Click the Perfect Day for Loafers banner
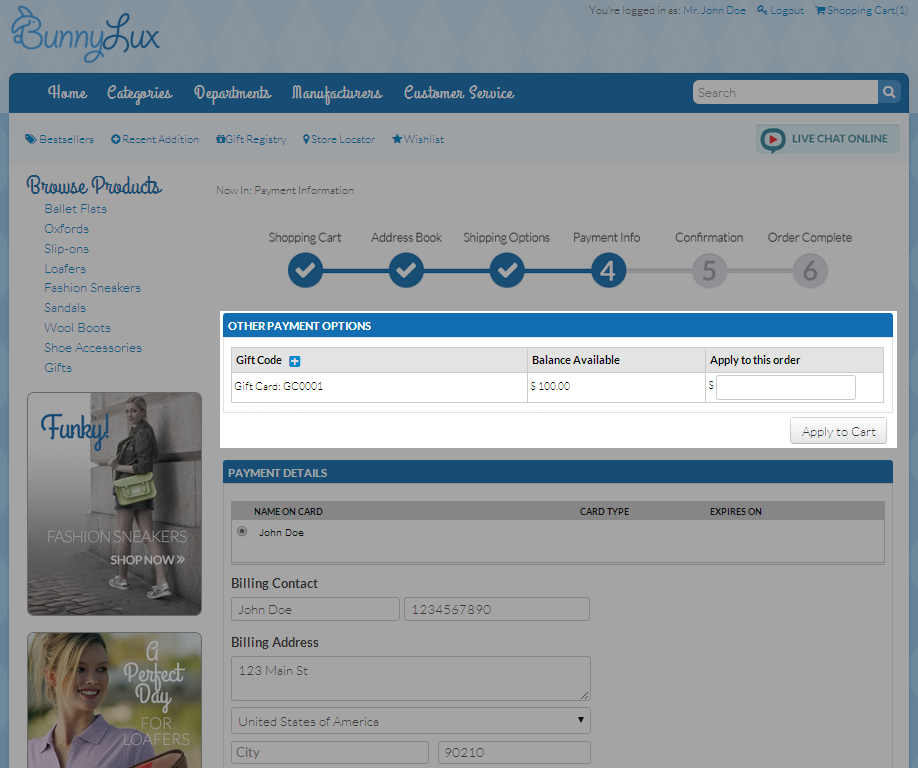 pyautogui.click(x=115, y=700)
